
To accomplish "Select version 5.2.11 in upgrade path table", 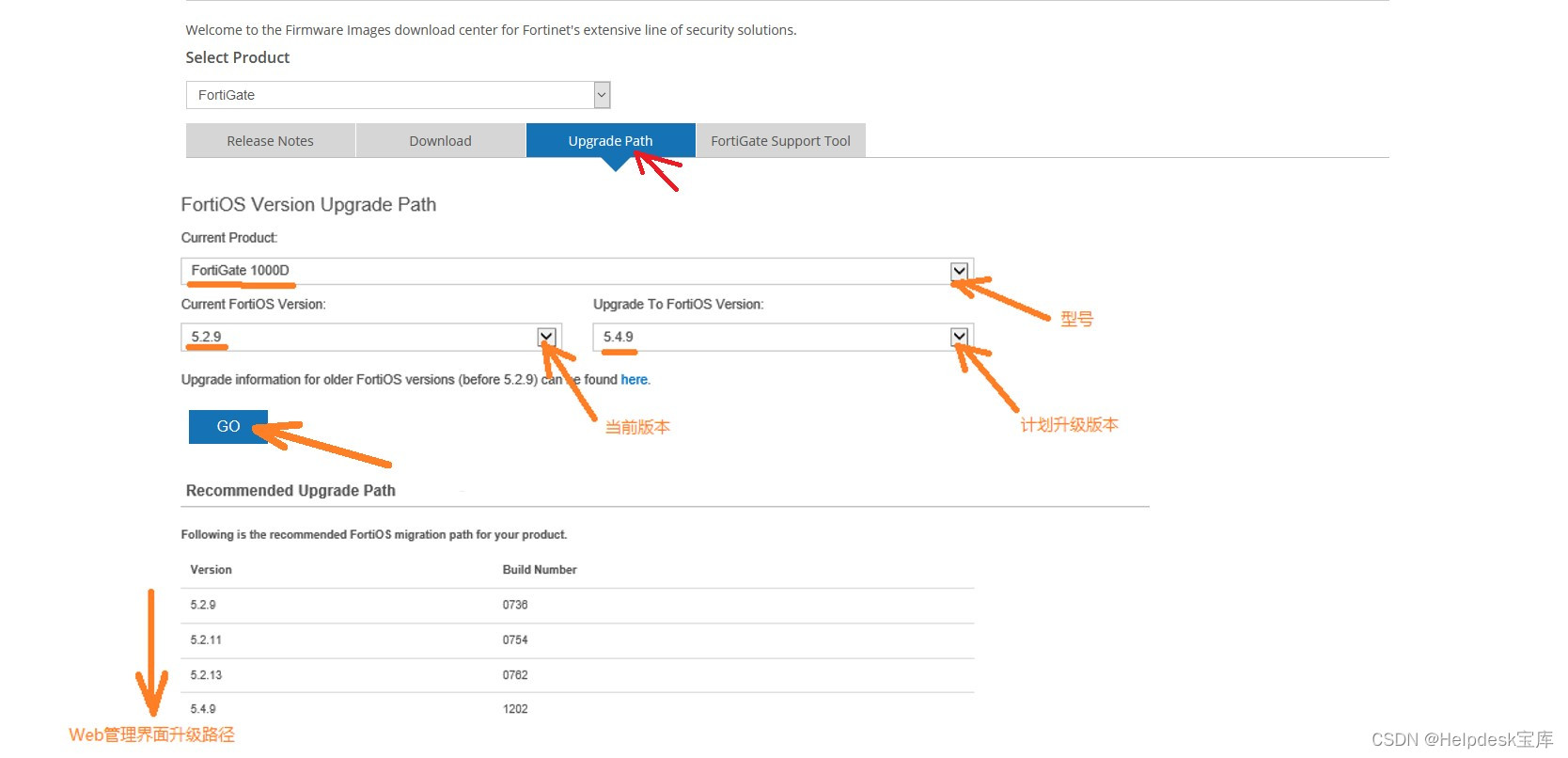I will coord(206,640).
